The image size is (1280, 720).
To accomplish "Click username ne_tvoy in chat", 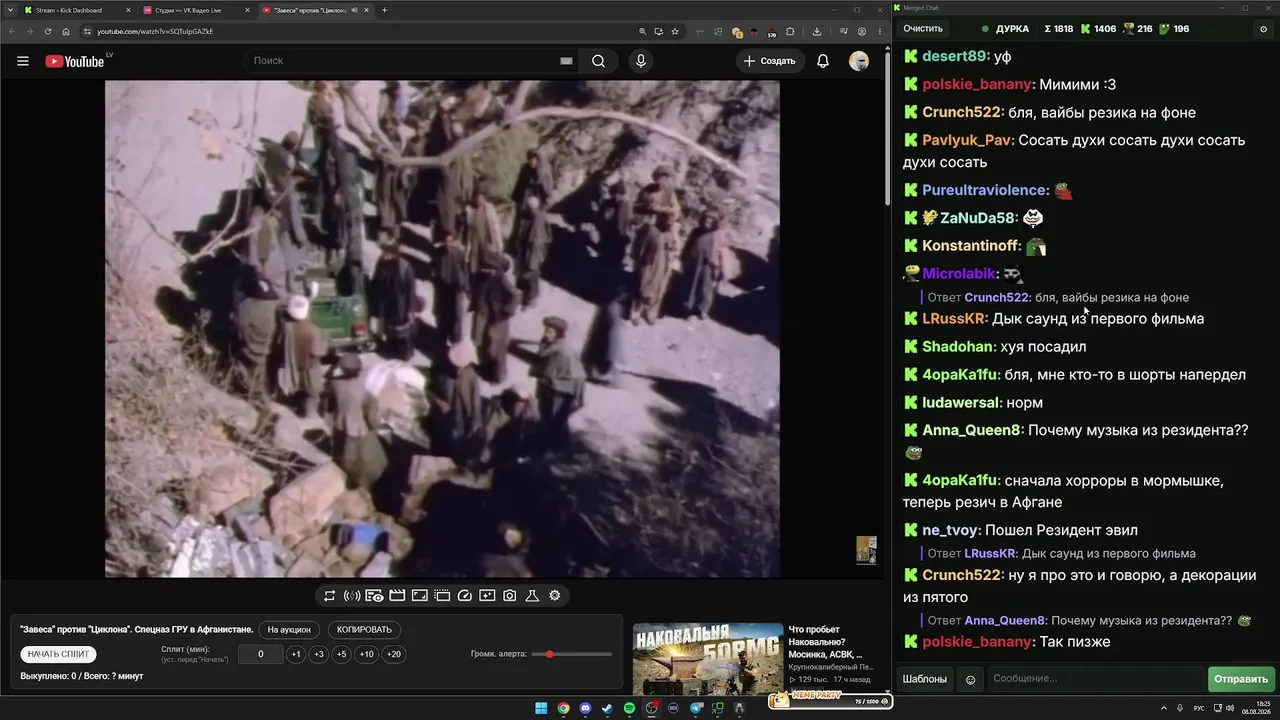I will (x=951, y=531).
